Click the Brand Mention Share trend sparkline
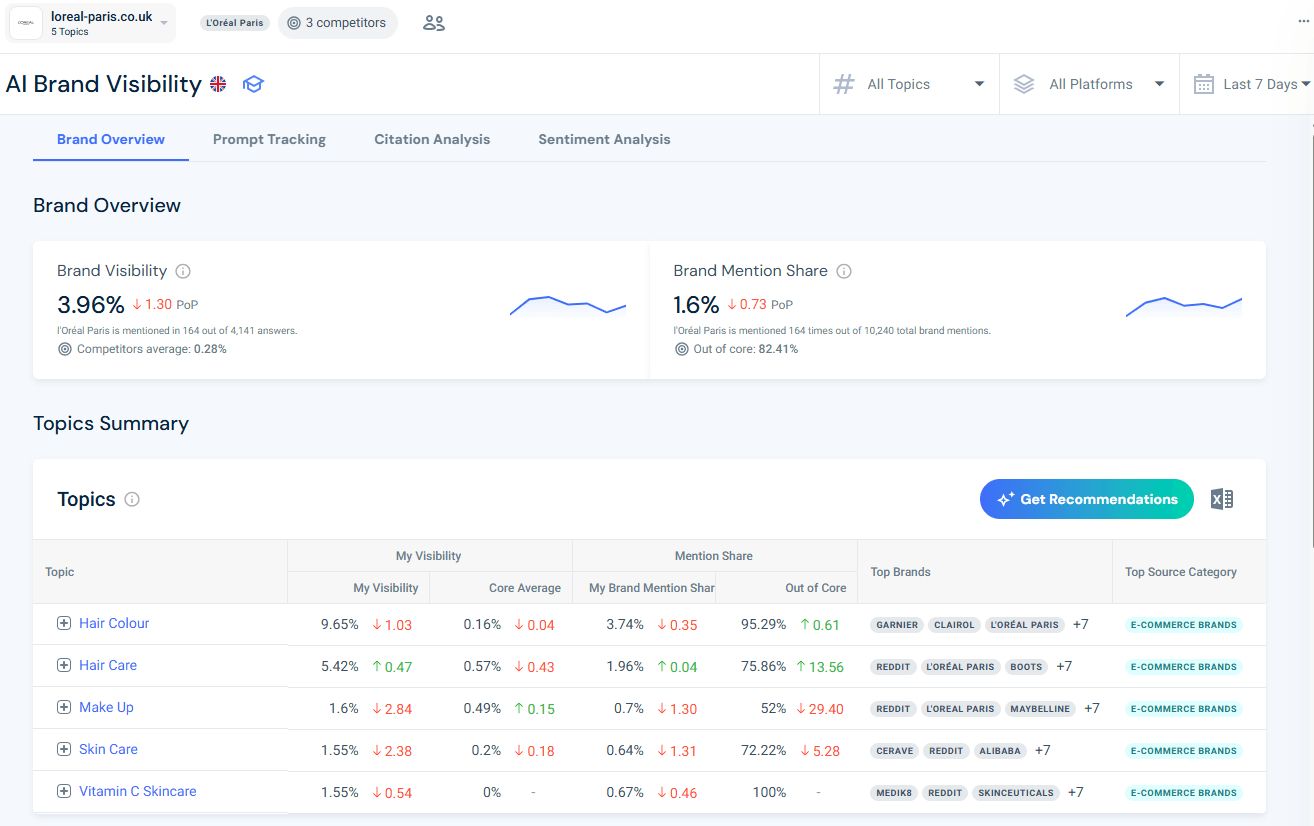The width and height of the screenshot is (1314, 826). [x=1184, y=306]
